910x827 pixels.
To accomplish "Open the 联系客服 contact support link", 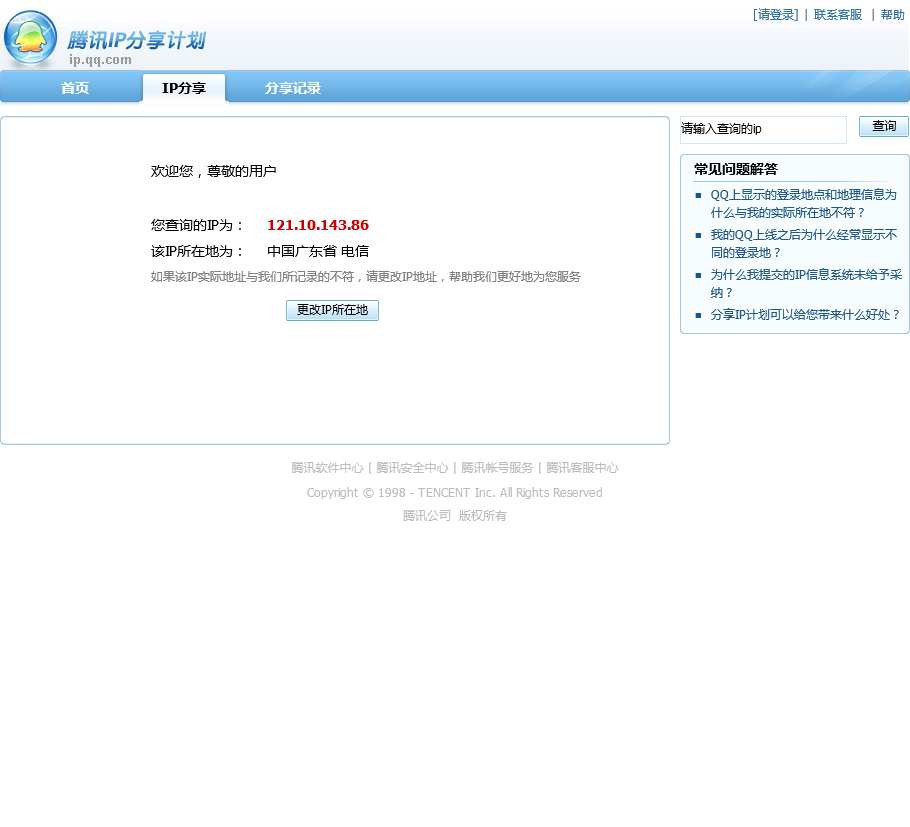I will pyautogui.click(x=837, y=15).
